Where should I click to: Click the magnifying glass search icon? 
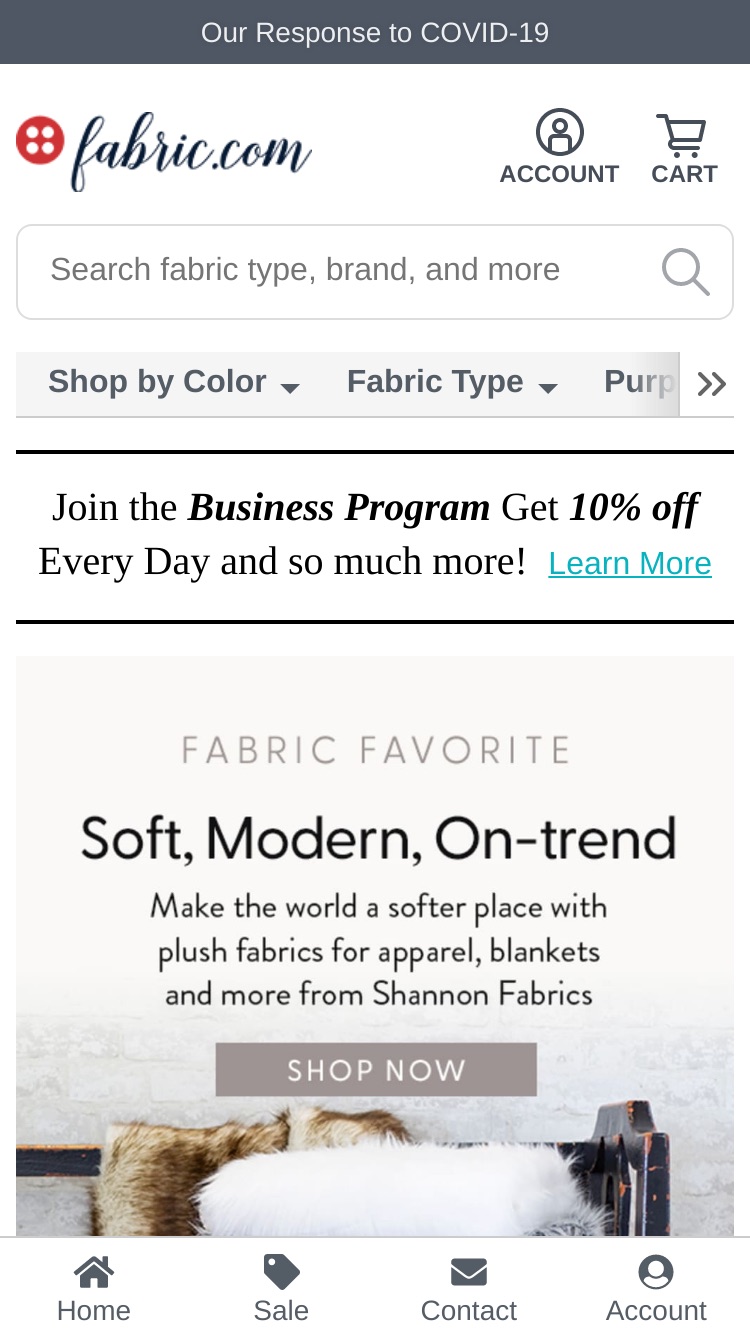point(686,272)
